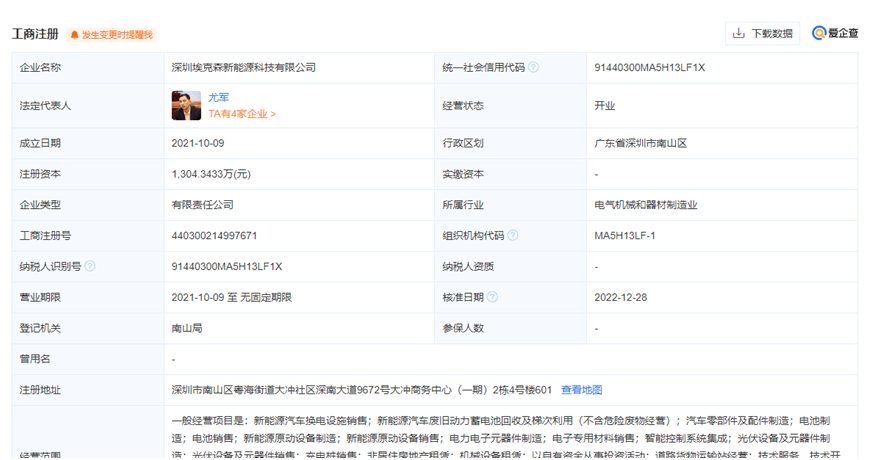Screen dimensions: 869x460
Task: Select organization code MA5H13LF-1
Action: [x=625, y=236]
